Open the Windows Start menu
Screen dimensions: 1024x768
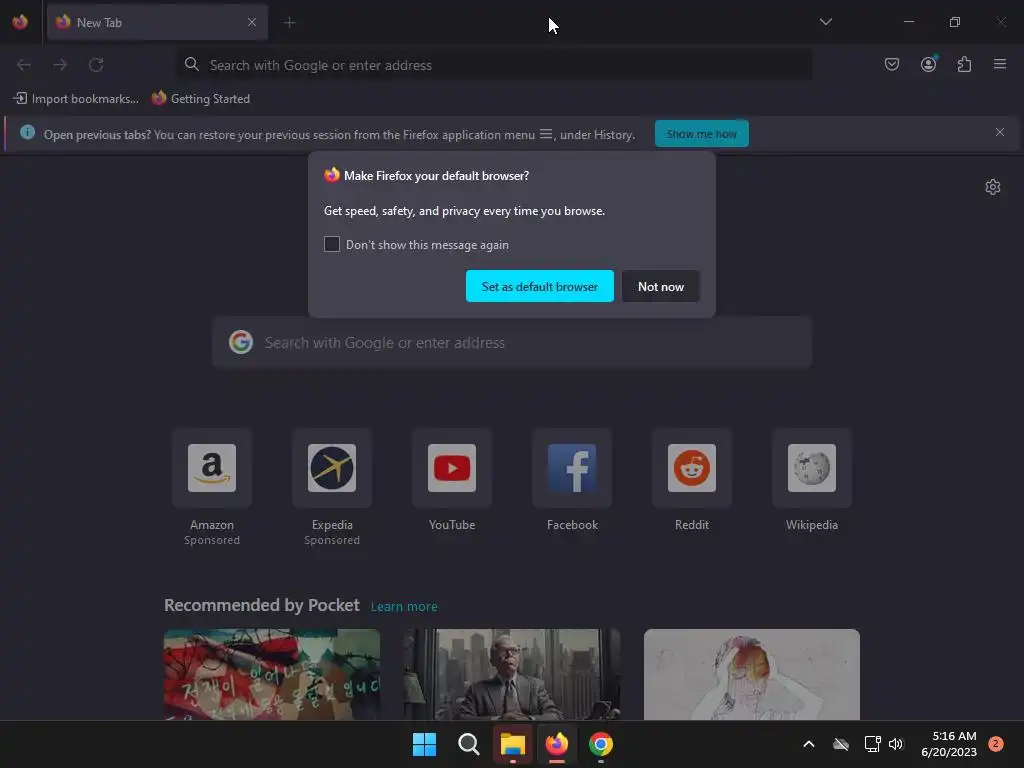click(424, 744)
